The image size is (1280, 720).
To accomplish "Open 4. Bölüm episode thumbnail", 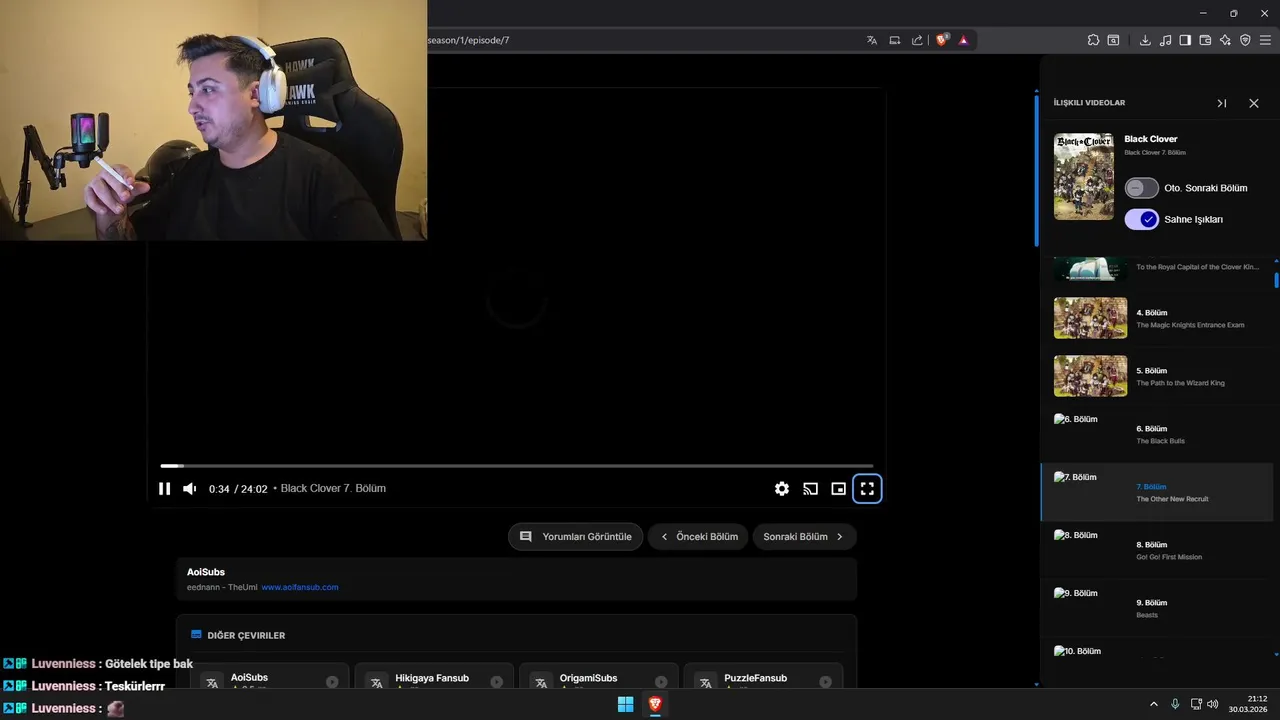I will coord(1090,318).
